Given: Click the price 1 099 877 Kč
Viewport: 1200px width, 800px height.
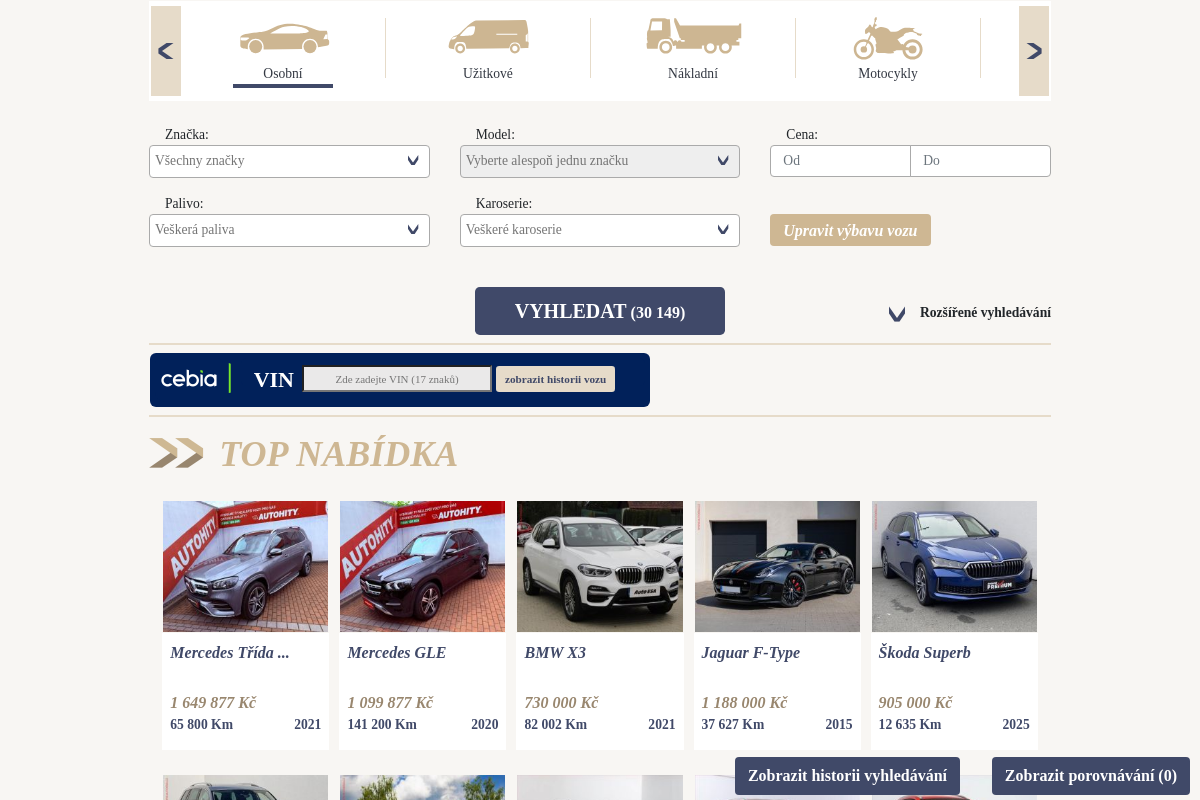Looking at the screenshot, I should point(390,703).
